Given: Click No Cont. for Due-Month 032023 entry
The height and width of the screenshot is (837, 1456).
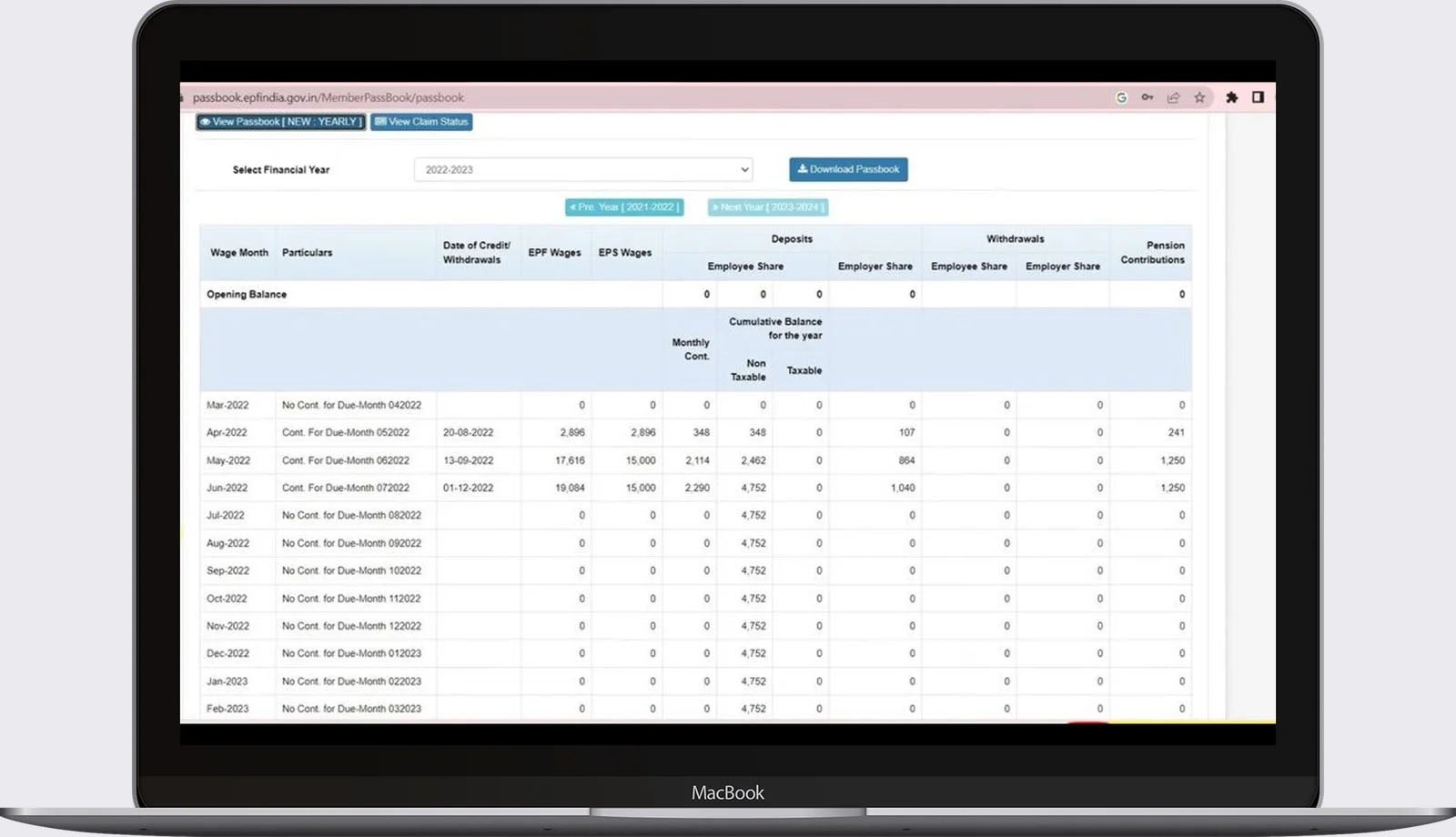Looking at the screenshot, I should (351, 709).
